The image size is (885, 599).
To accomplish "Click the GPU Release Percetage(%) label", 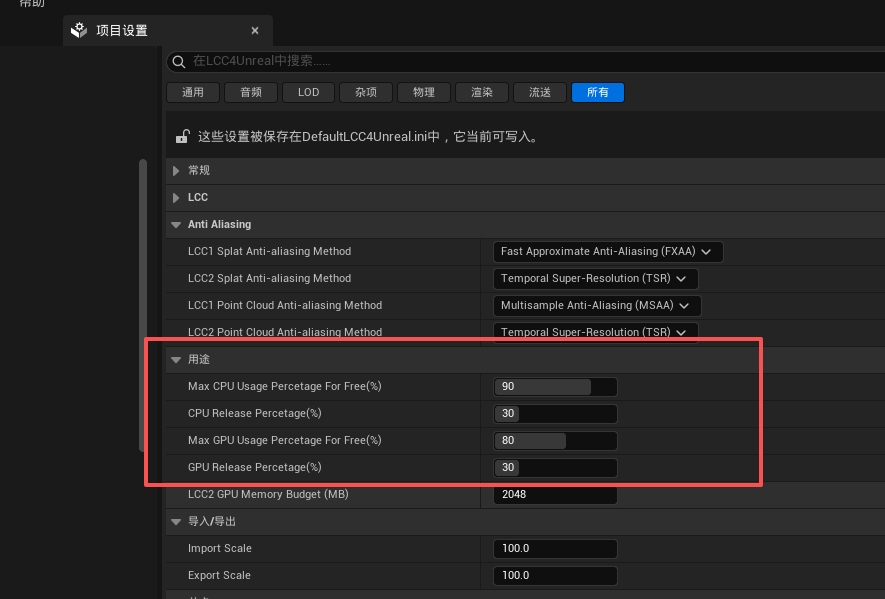I will 255,468.
